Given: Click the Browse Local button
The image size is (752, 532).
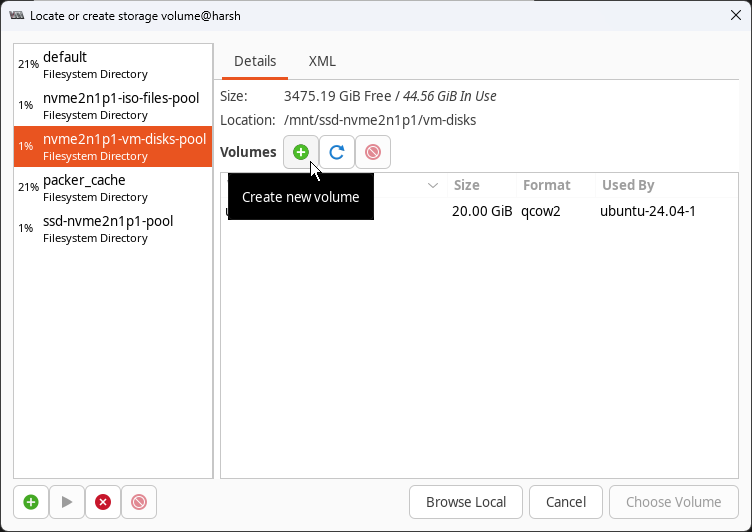Looking at the screenshot, I should tap(466, 502).
